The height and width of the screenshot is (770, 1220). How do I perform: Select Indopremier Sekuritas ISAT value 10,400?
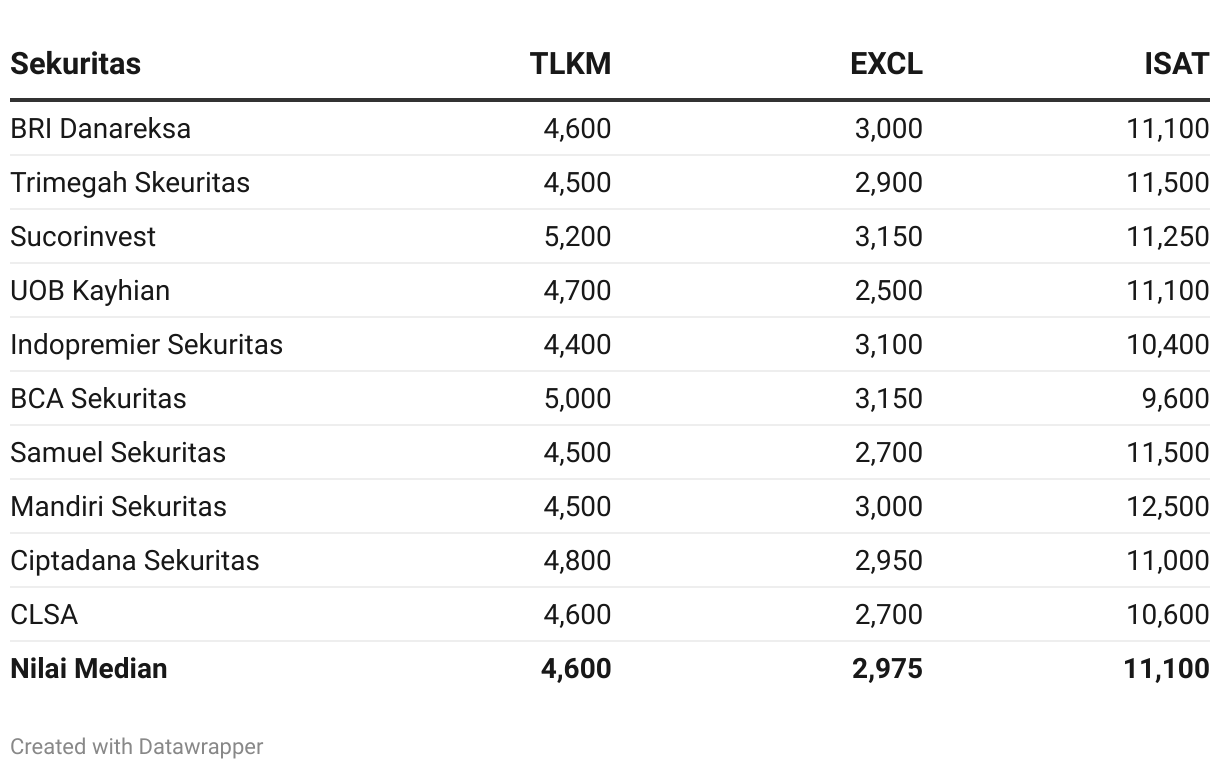[x=1168, y=344]
